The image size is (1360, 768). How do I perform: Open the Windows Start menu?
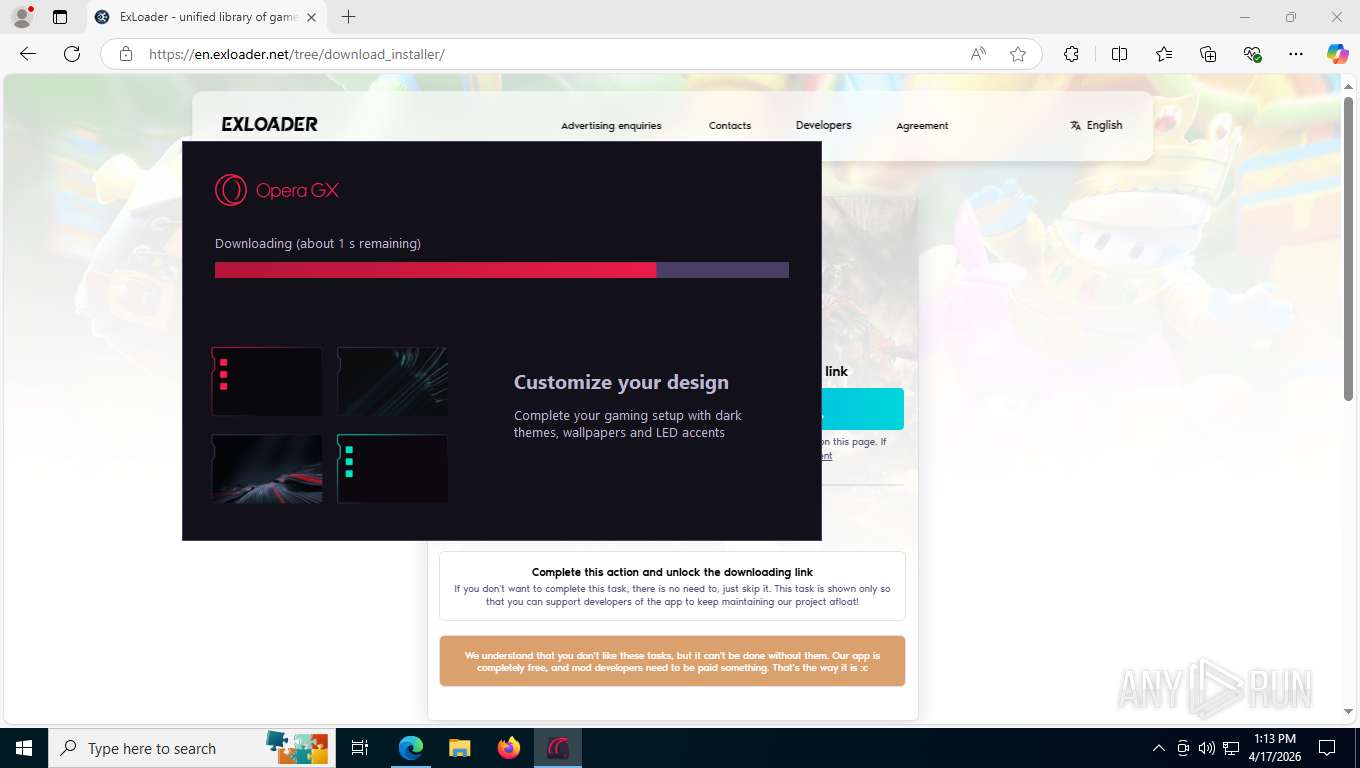[23, 748]
